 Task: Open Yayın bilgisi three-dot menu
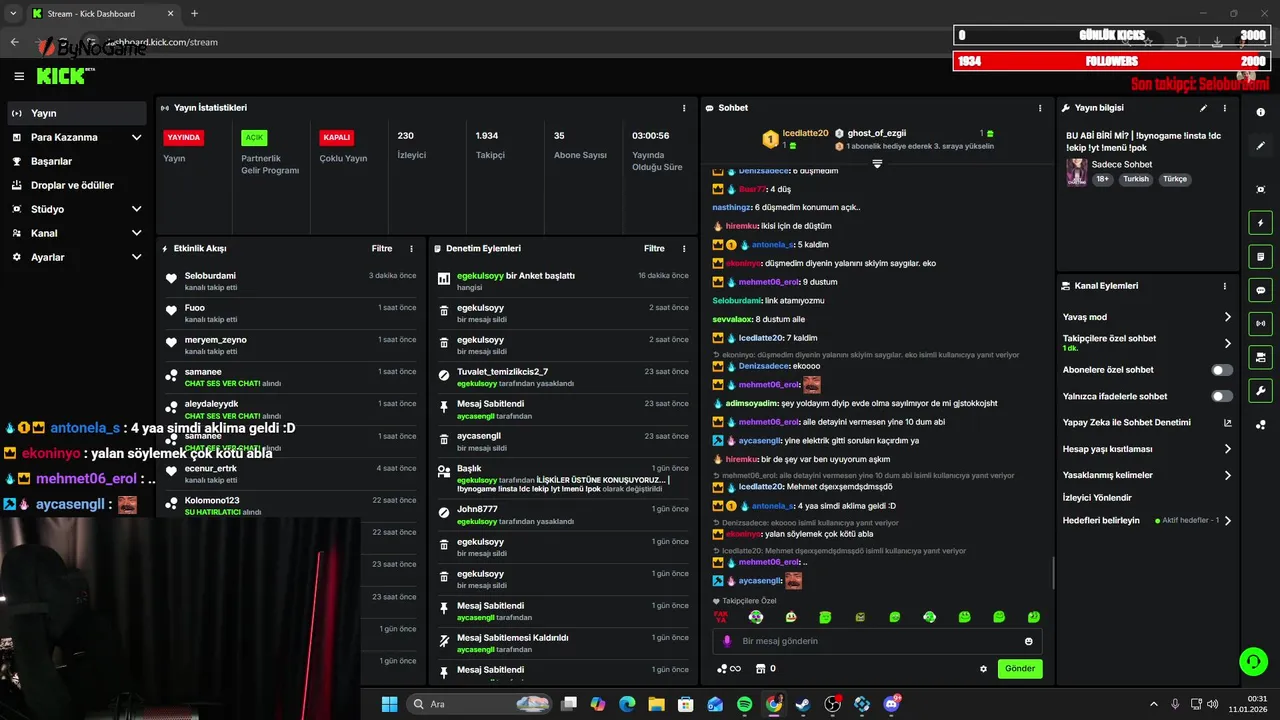(x=1225, y=108)
